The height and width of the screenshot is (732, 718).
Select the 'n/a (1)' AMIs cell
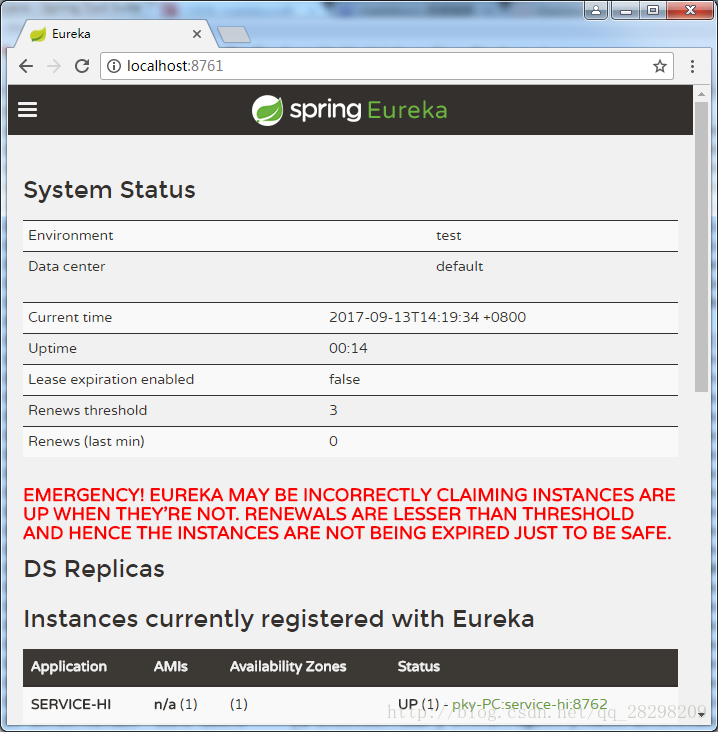pyautogui.click(x=176, y=704)
